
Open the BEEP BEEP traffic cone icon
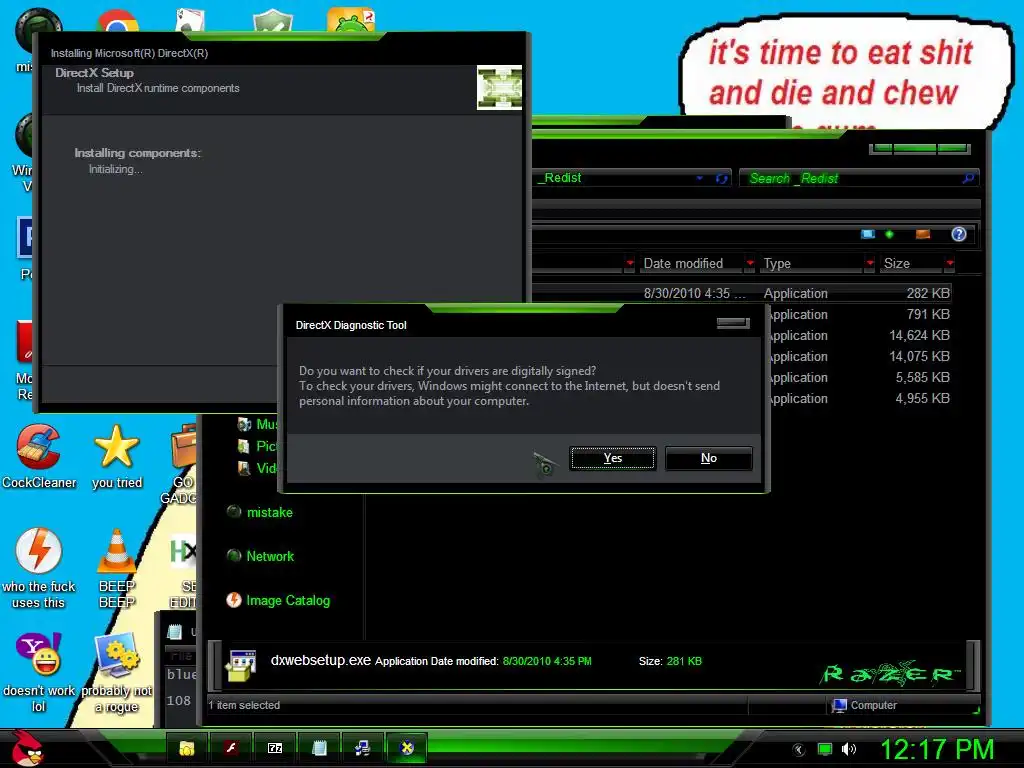(x=117, y=568)
